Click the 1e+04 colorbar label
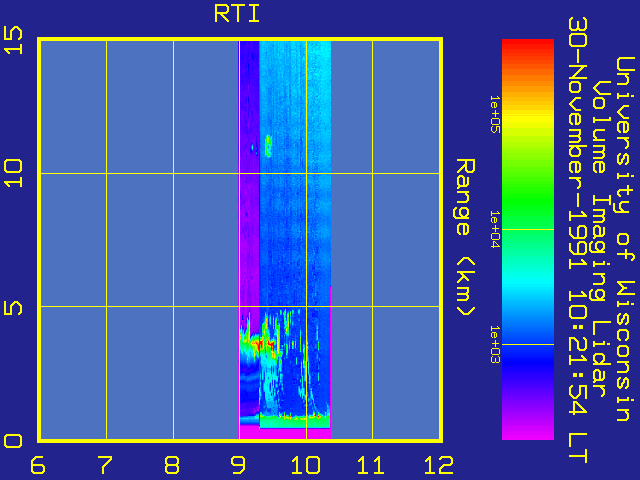Viewport: 640px width, 480px height. [x=495, y=229]
